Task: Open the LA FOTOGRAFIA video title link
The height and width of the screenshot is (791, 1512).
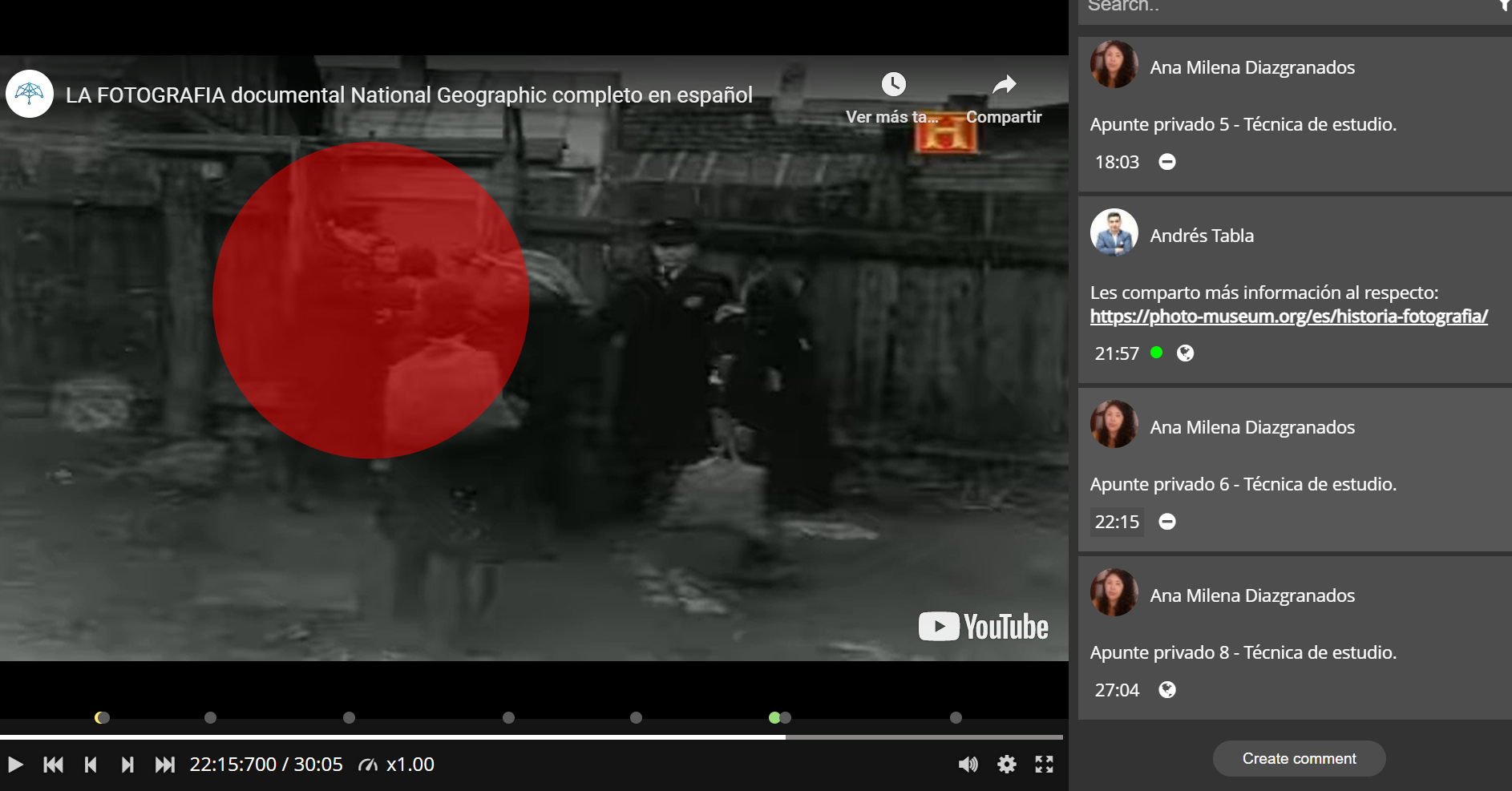Action: [409, 95]
